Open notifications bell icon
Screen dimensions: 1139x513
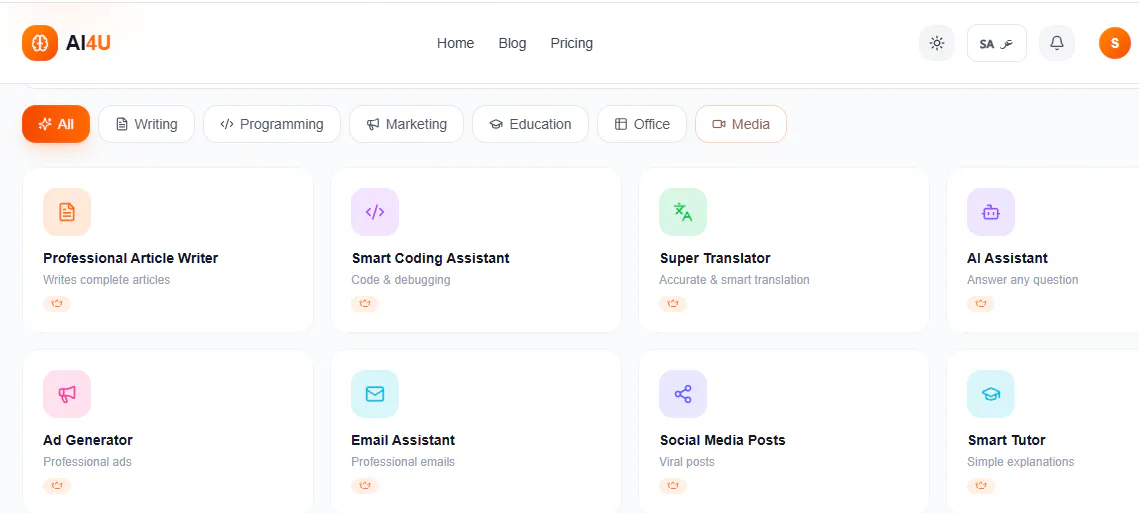pos(1057,44)
